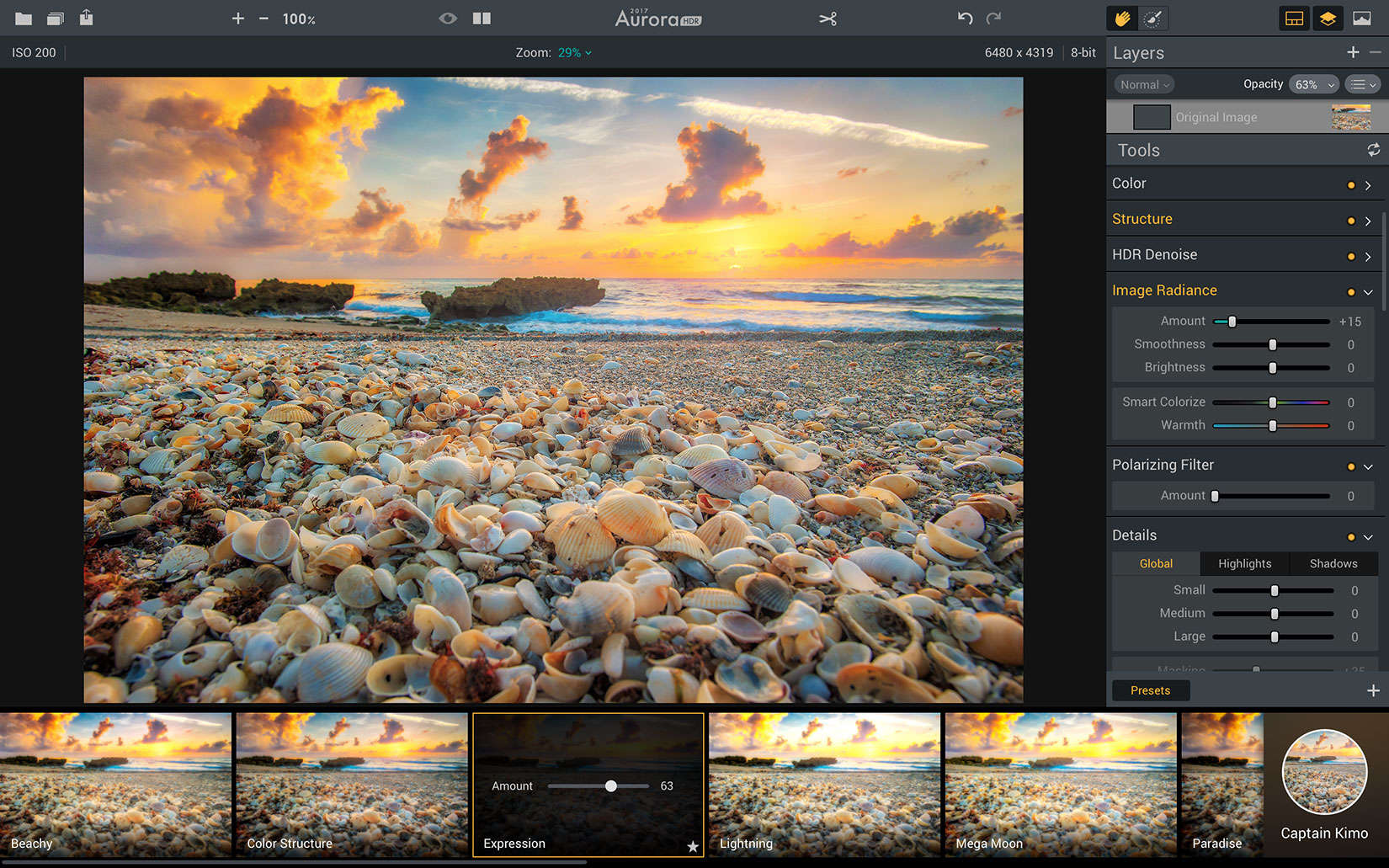Switch to the Highlights details tab
The image size is (1389, 868).
pos(1244,563)
